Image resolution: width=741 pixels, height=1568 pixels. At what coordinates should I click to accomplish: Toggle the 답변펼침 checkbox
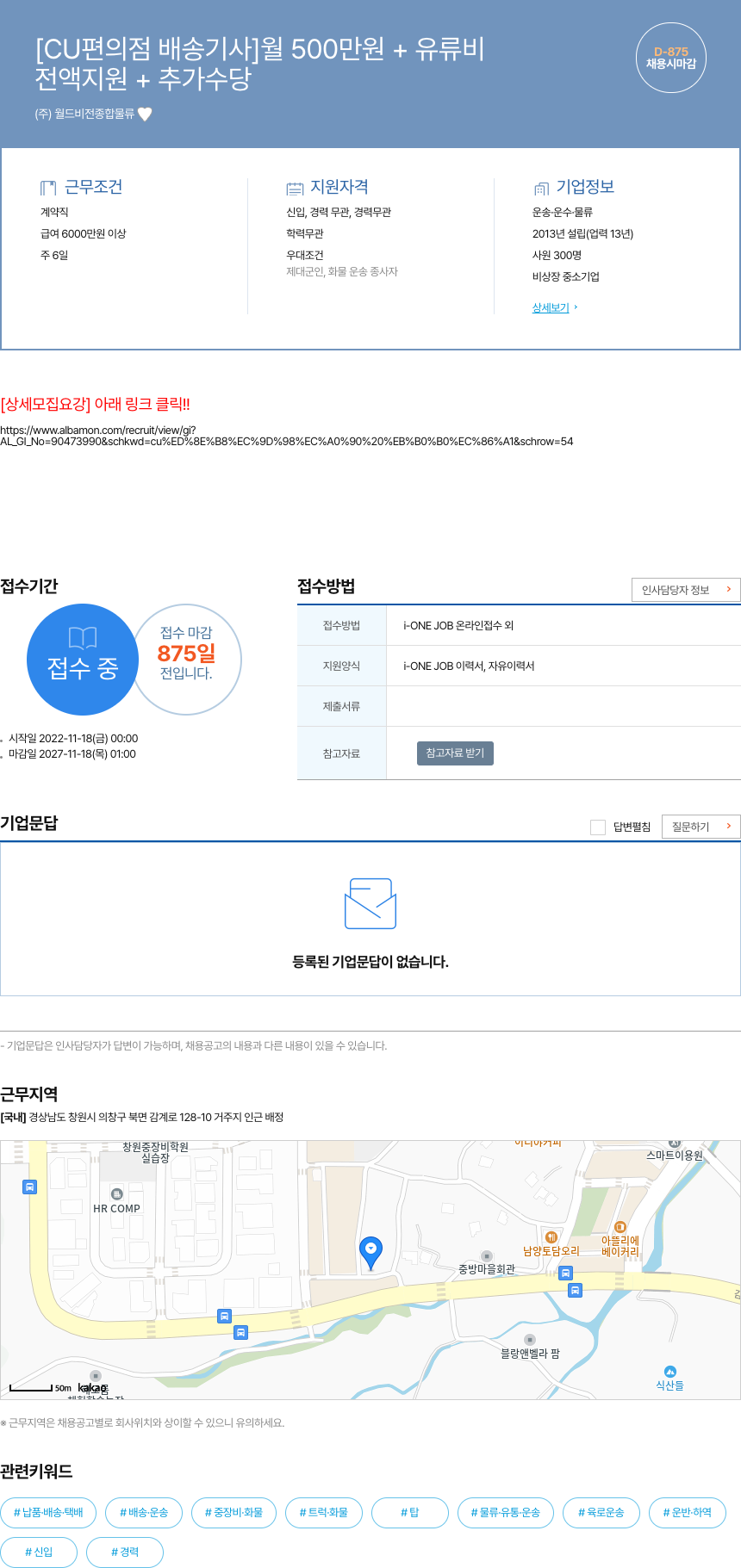tap(598, 827)
